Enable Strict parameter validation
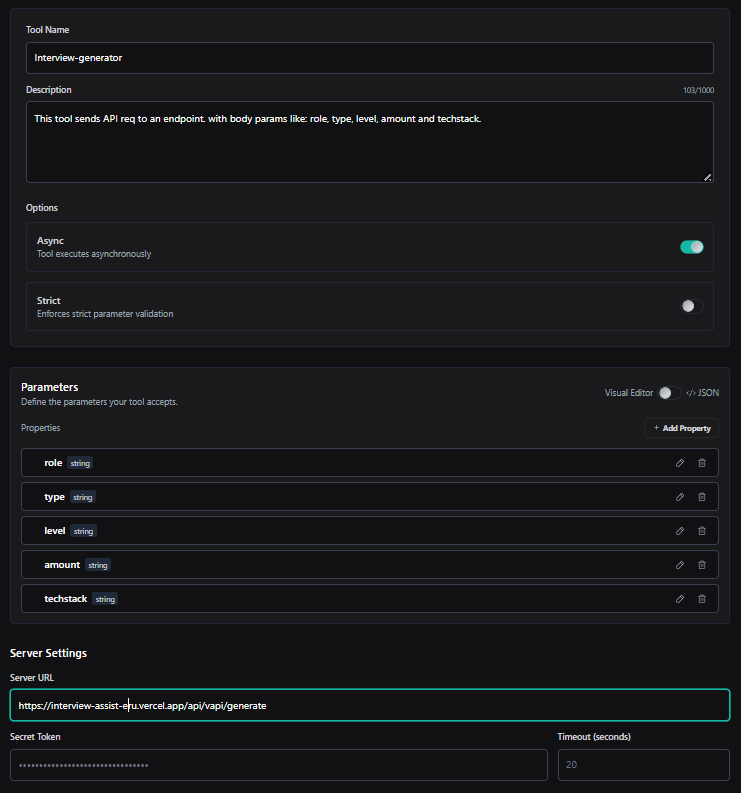 (691, 306)
